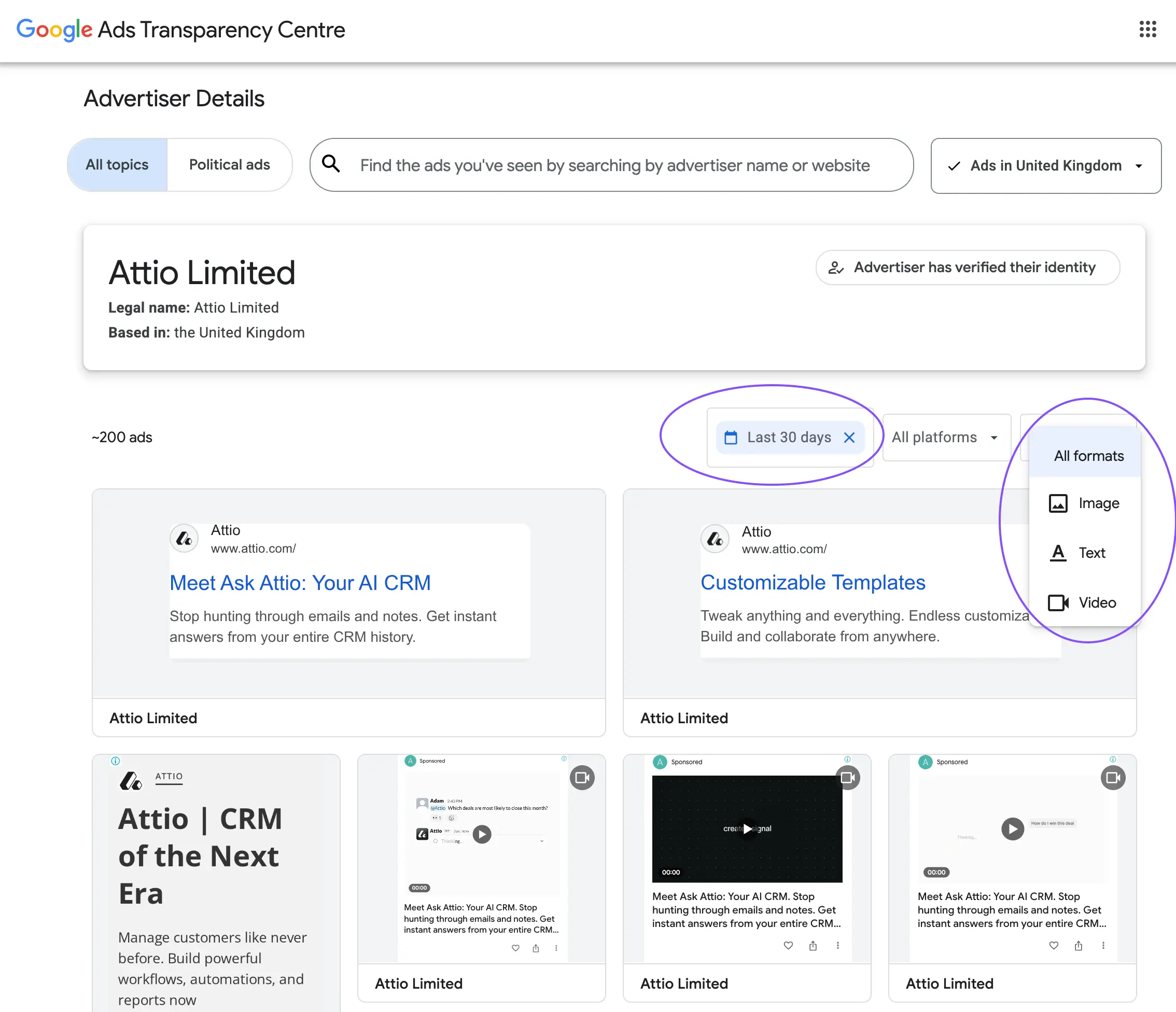1176x1012 pixels.
Task: Click the advertiser search input field
Action: [614, 165]
